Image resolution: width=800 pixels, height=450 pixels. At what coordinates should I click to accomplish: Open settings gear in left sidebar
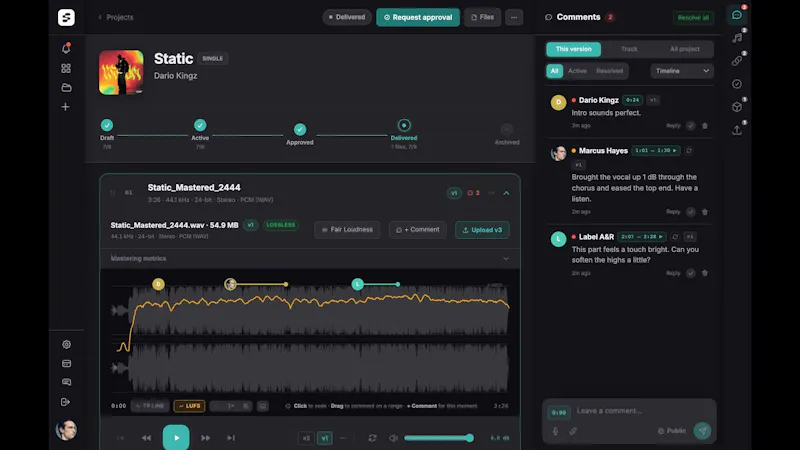click(66, 344)
